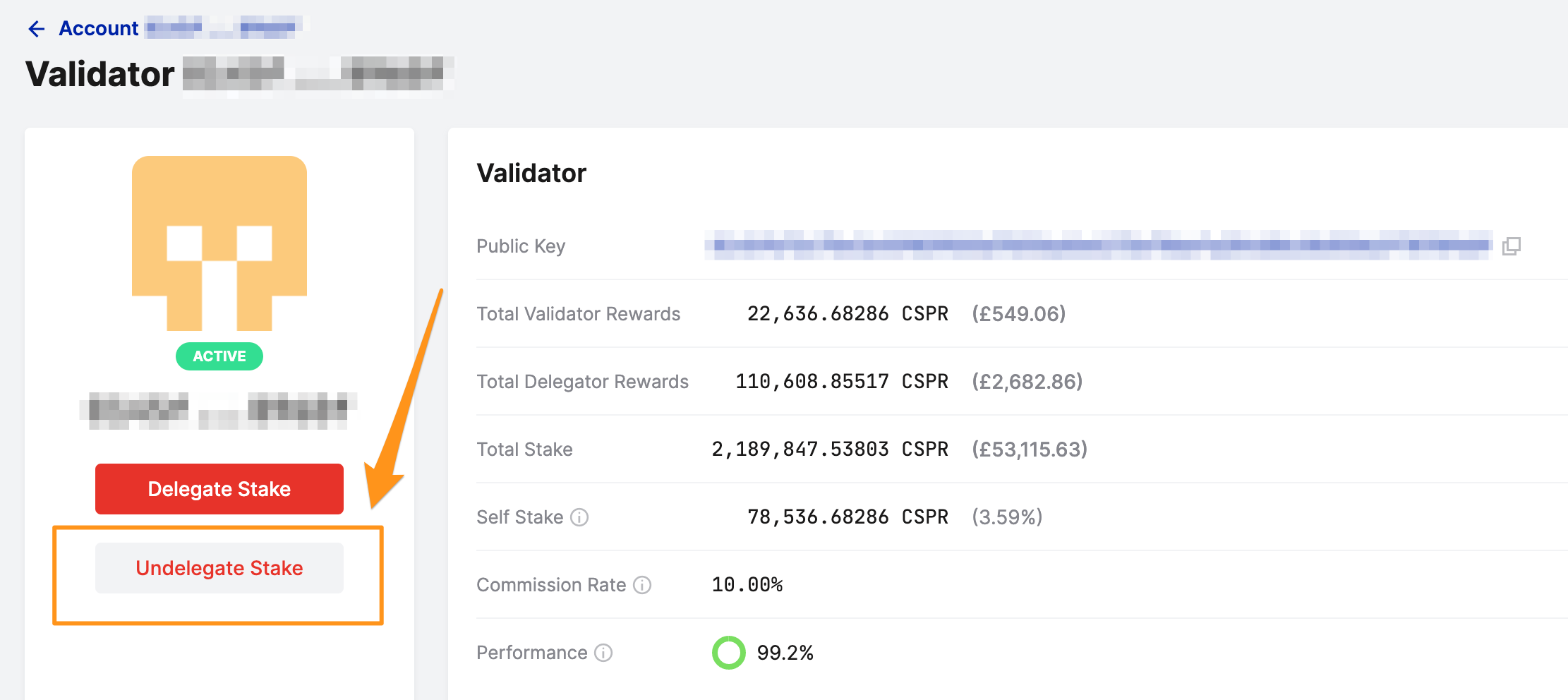Click the Self Stake info icon
Image resolution: width=1568 pixels, height=700 pixels.
[x=580, y=517]
